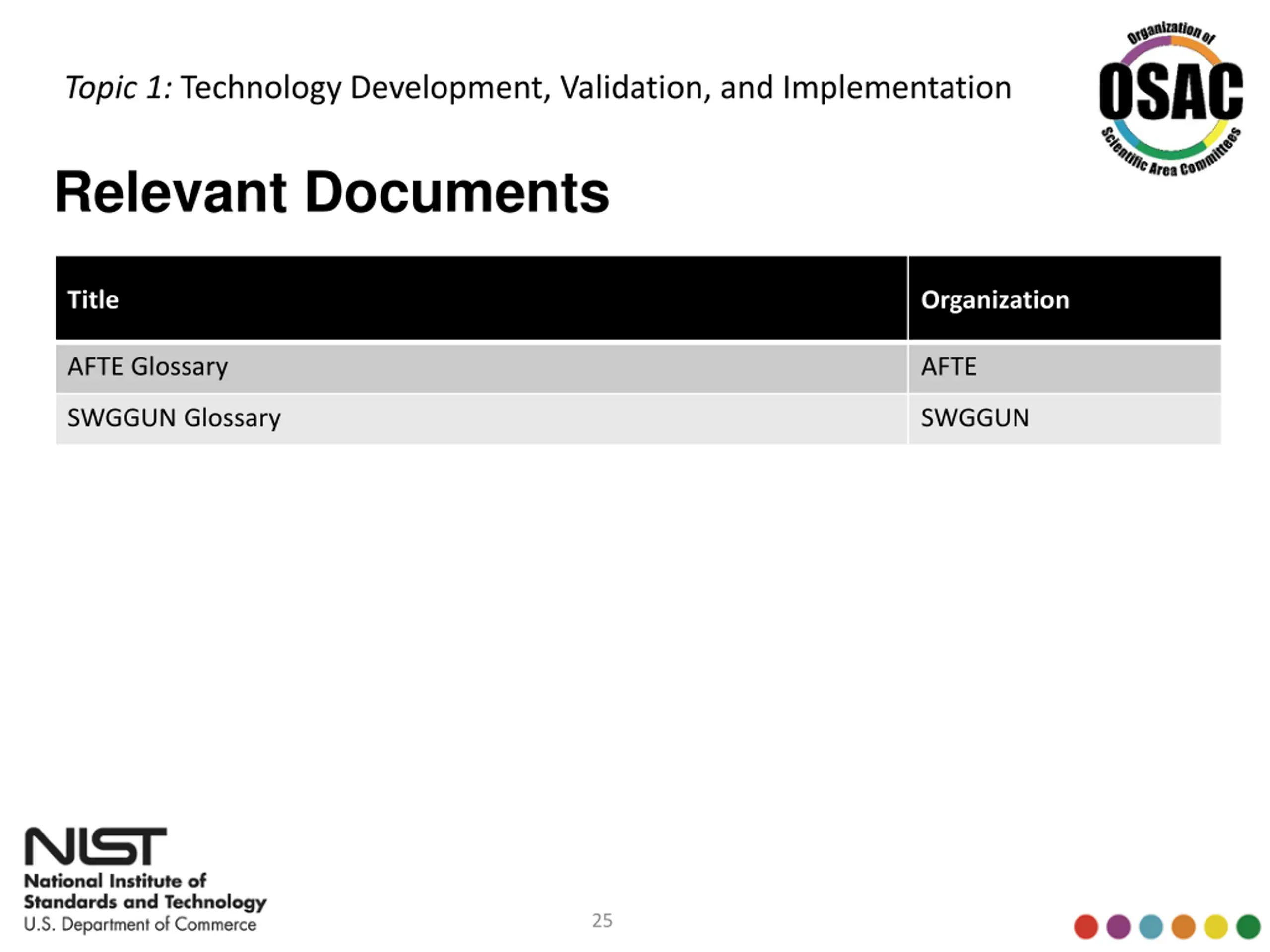Click the blue dot in footer
Image resolution: width=1270 pixels, height=952 pixels.
(x=1150, y=927)
